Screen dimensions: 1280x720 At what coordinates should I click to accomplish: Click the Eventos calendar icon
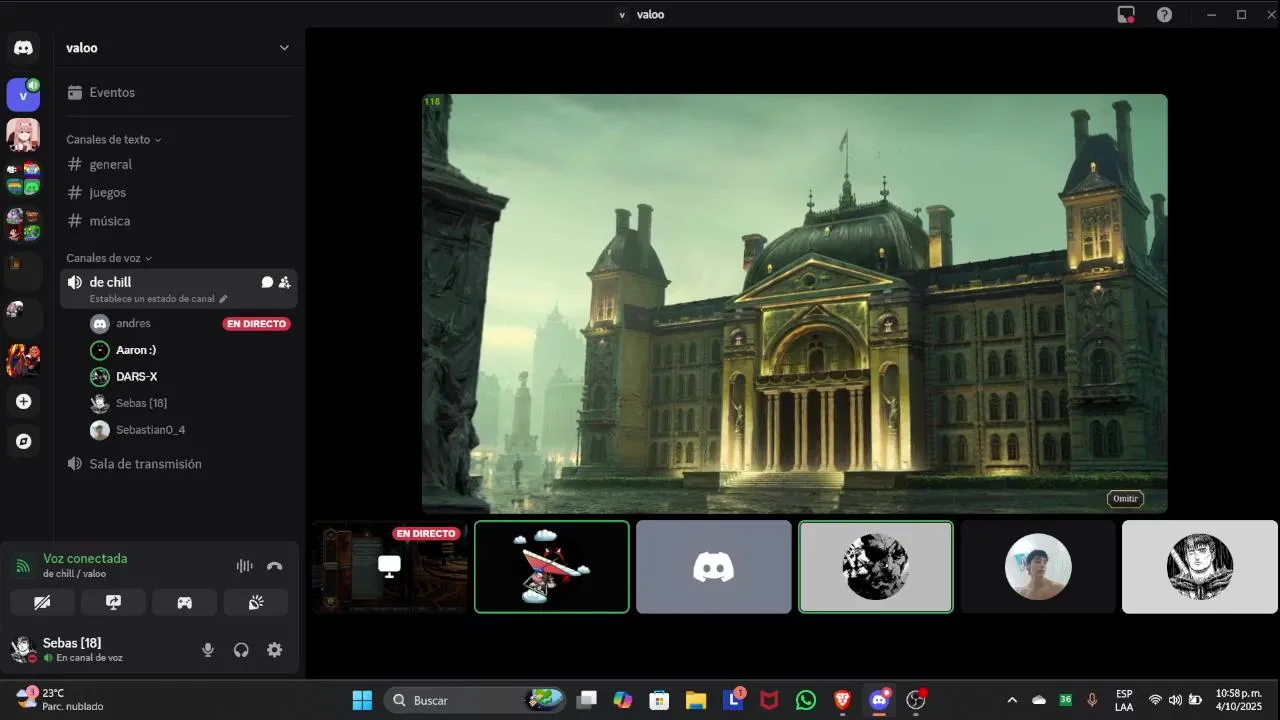[74, 92]
